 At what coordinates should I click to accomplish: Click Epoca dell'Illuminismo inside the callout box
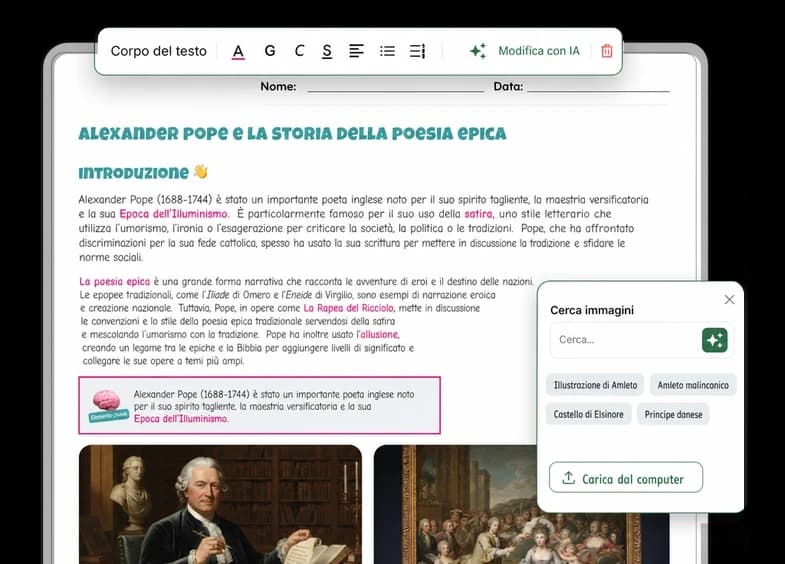click(181, 419)
